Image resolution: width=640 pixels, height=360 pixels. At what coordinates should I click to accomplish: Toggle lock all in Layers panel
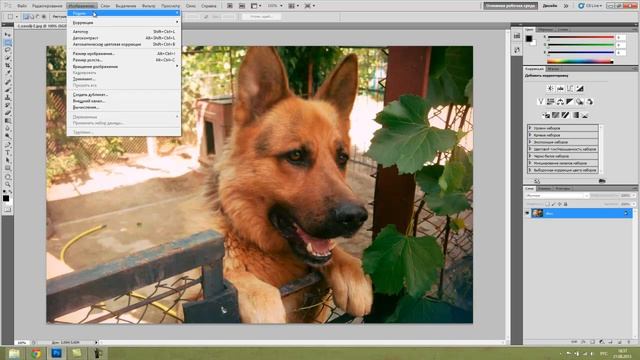click(565, 204)
